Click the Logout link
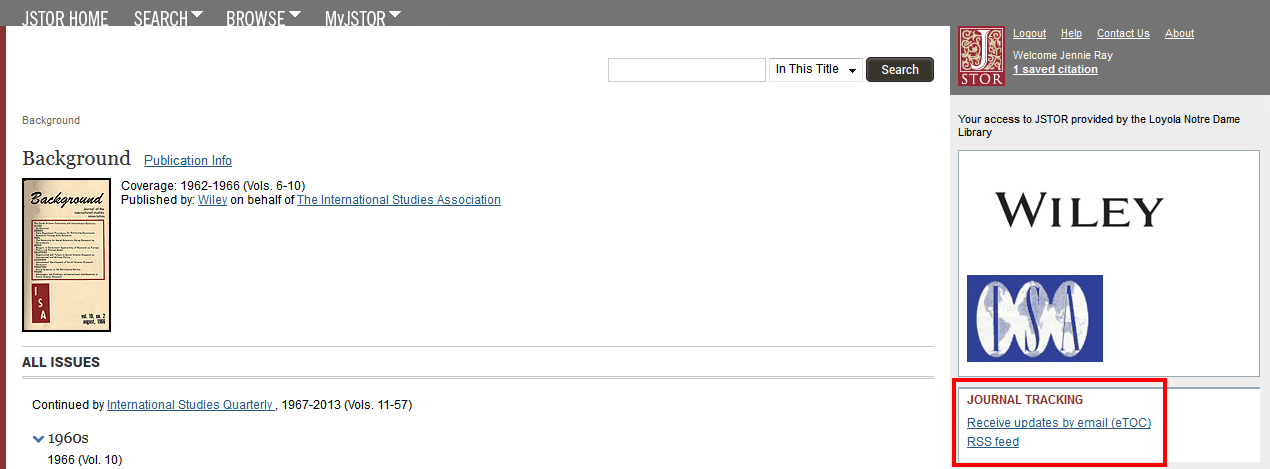Screen dimensions: 1270x469 tap(1029, 33)
